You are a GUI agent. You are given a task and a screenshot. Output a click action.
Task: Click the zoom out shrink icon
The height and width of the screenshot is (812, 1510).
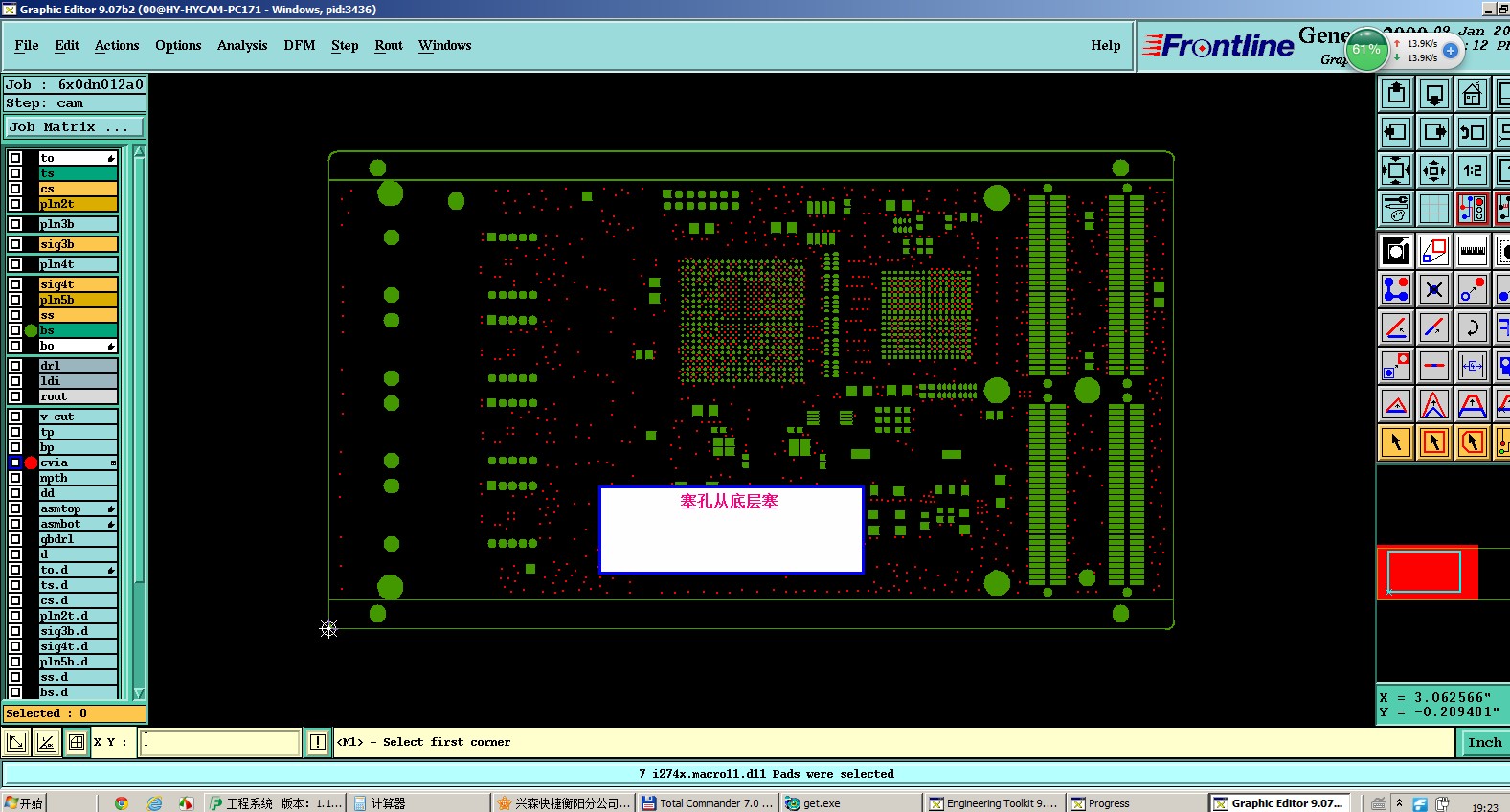[x=1434, y=170]
